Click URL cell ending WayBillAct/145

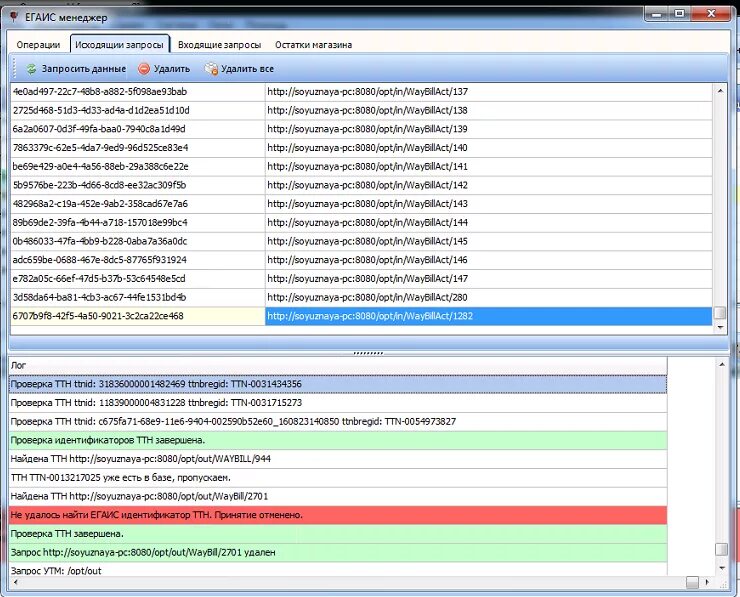[x=488, y=241]
